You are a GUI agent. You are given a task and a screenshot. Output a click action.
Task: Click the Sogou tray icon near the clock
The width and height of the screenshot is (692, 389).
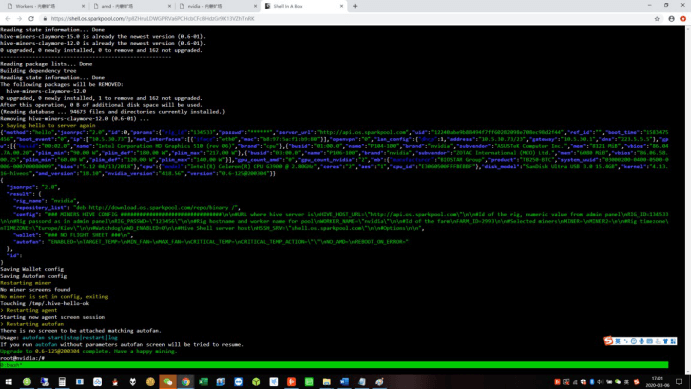tap(636, 382)
